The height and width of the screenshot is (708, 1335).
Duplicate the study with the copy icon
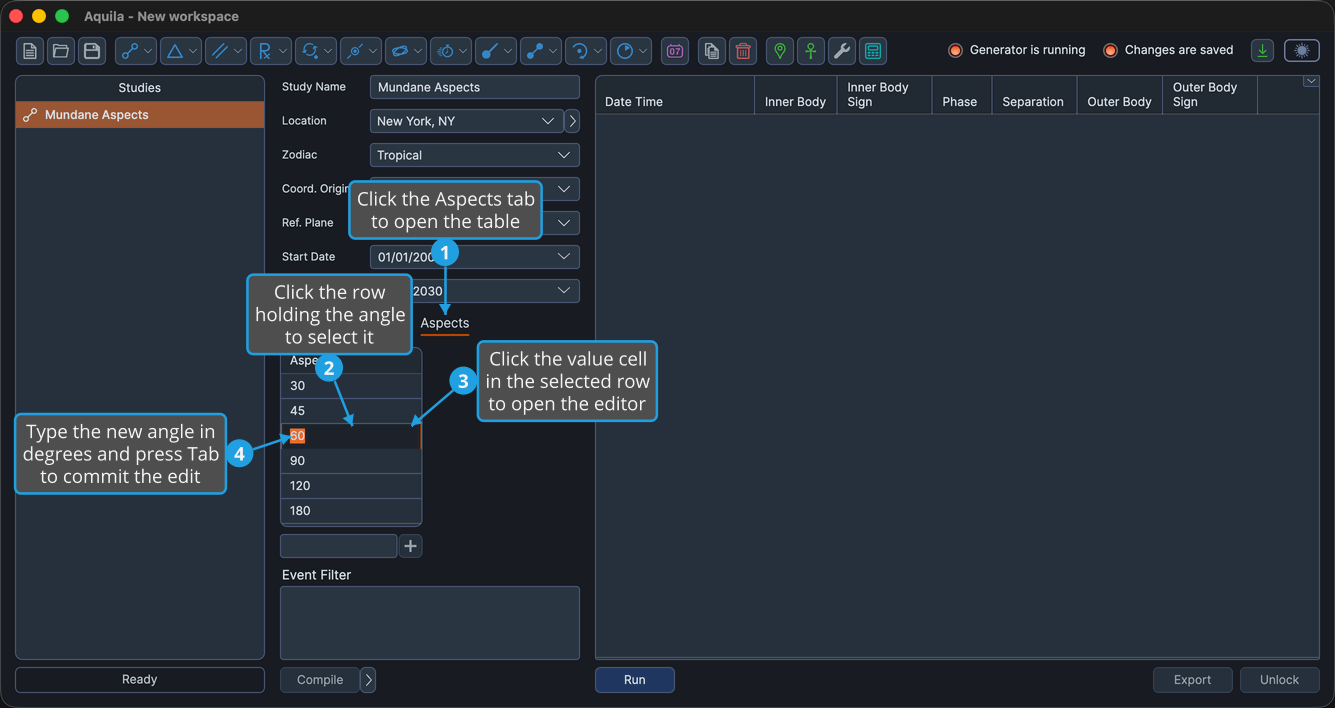(712, 51)
